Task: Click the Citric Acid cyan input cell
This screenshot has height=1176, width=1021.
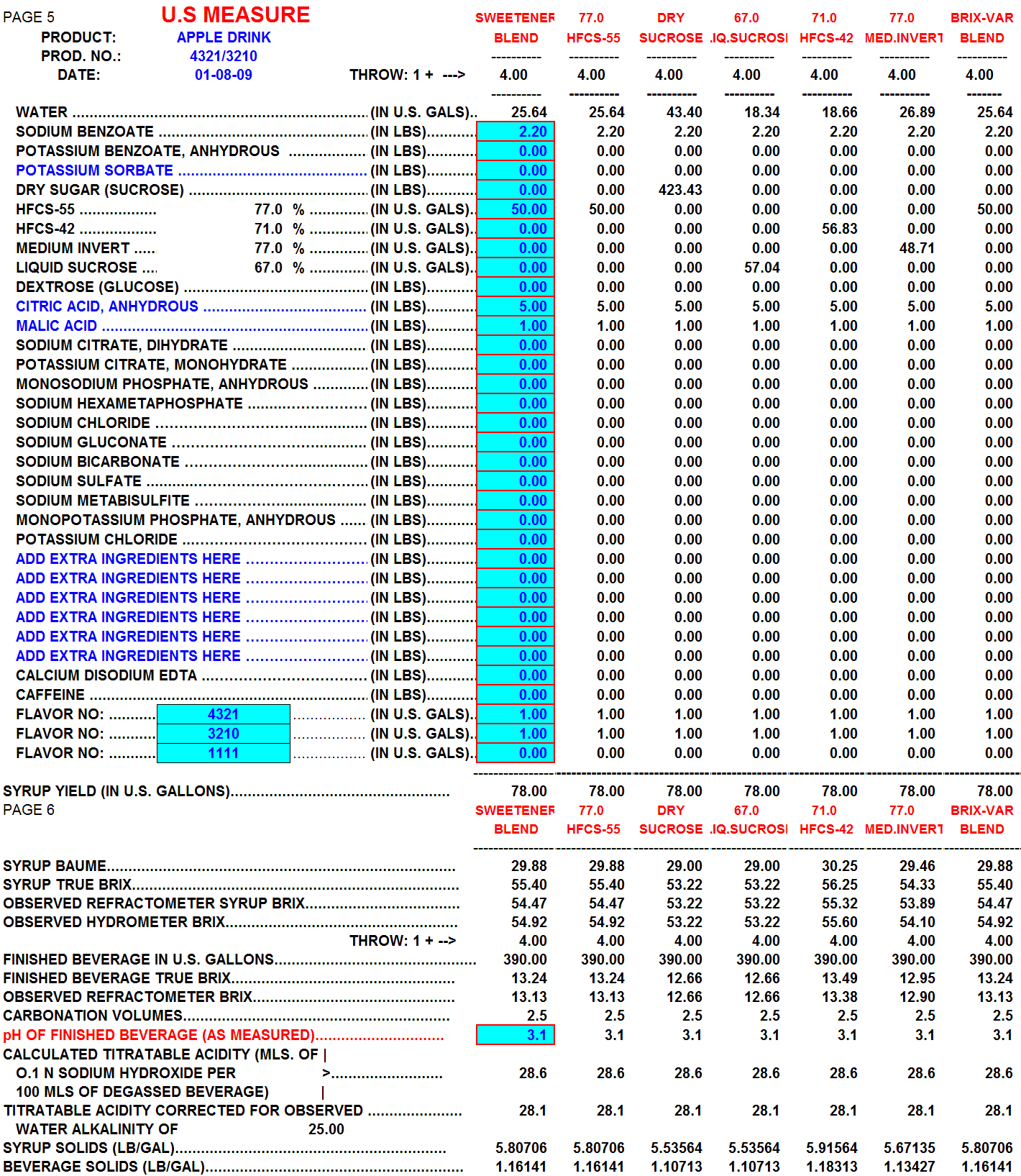Action: click(516, 306)
